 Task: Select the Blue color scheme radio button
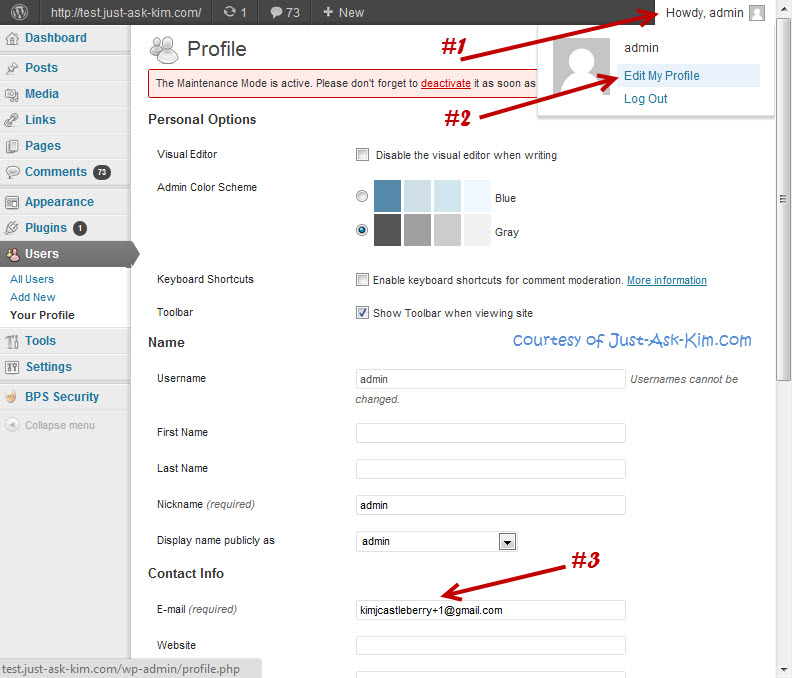pyautogui.click(x=362, y=196)
